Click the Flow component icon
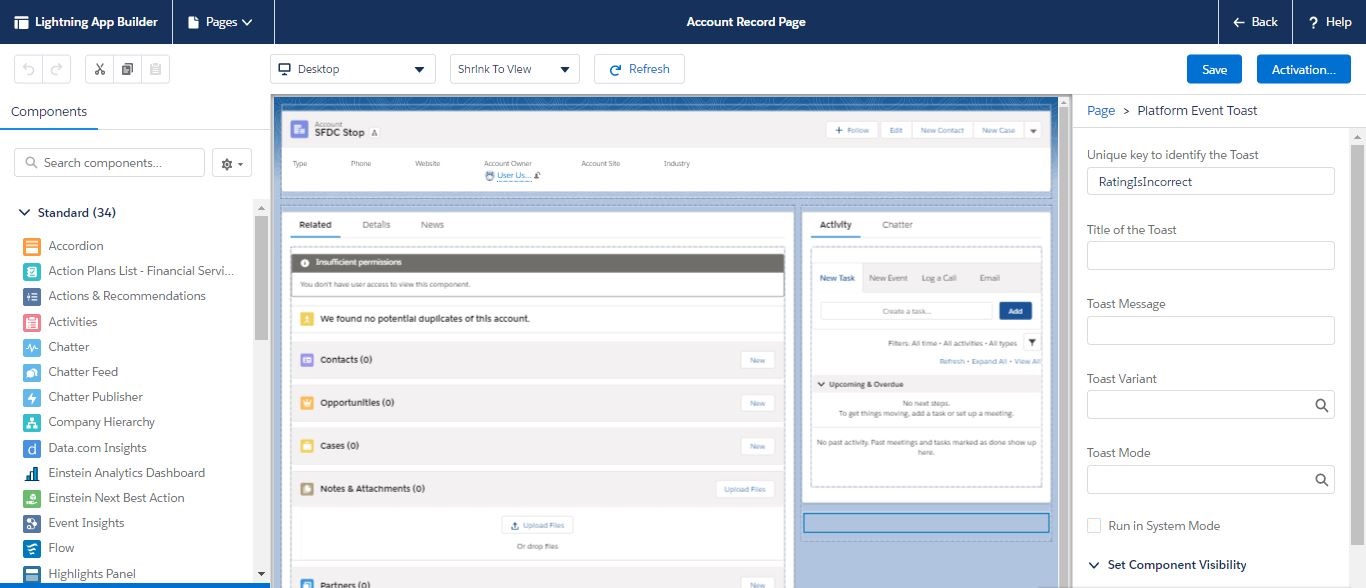 [31, 548]
